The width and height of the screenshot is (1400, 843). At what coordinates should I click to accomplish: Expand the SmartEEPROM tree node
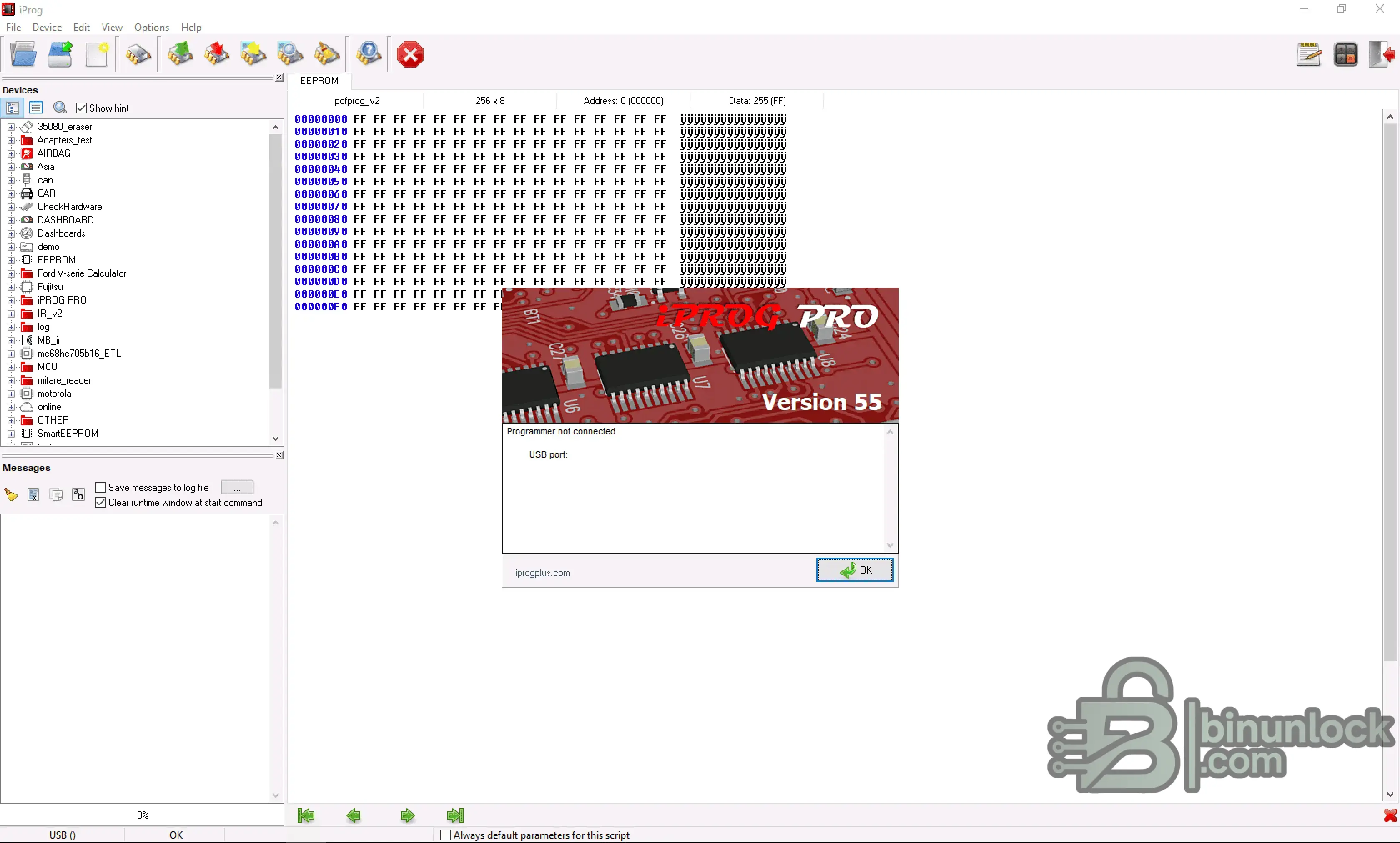click(11, 434)
